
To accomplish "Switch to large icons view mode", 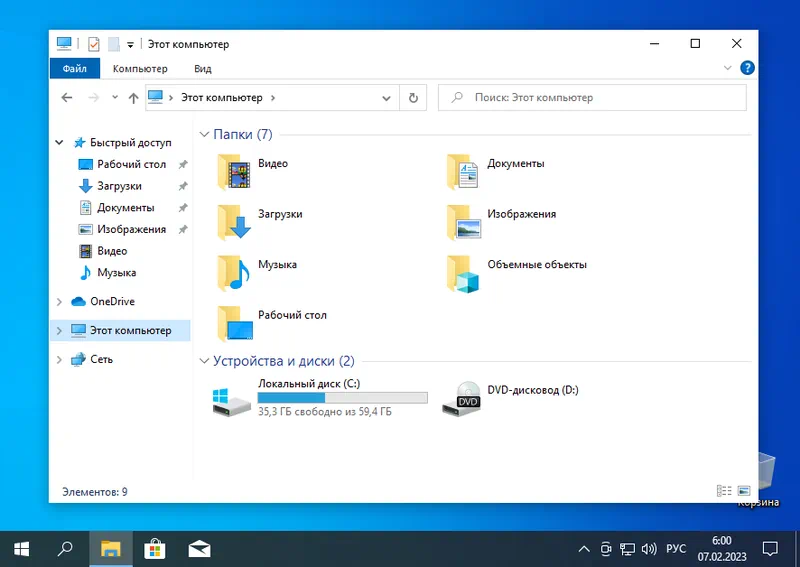I will (743, 491).
